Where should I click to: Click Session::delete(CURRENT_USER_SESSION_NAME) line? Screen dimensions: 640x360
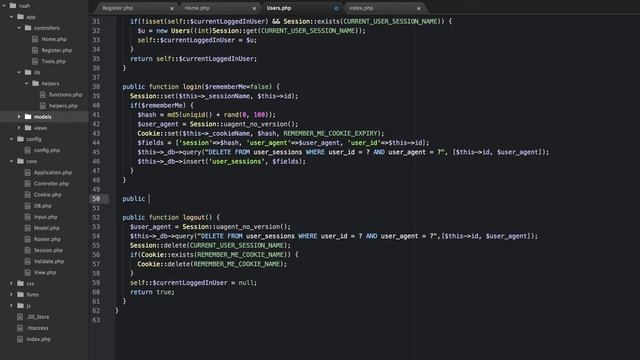[211, 245]
